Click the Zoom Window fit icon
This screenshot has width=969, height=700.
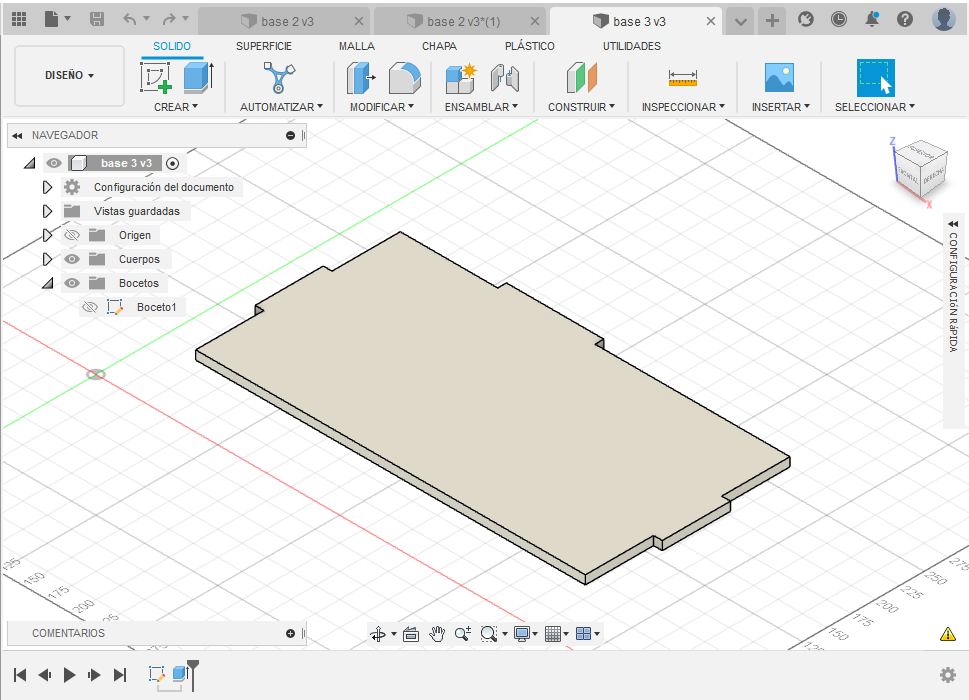489,633
